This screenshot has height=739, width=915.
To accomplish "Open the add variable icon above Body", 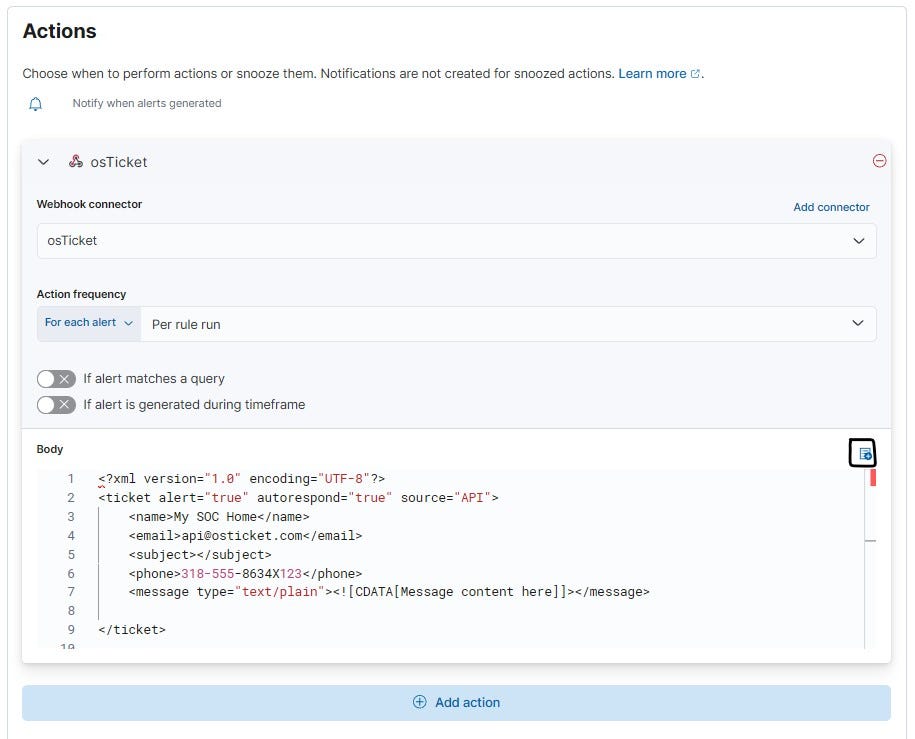I will click(x=865, y=454).
